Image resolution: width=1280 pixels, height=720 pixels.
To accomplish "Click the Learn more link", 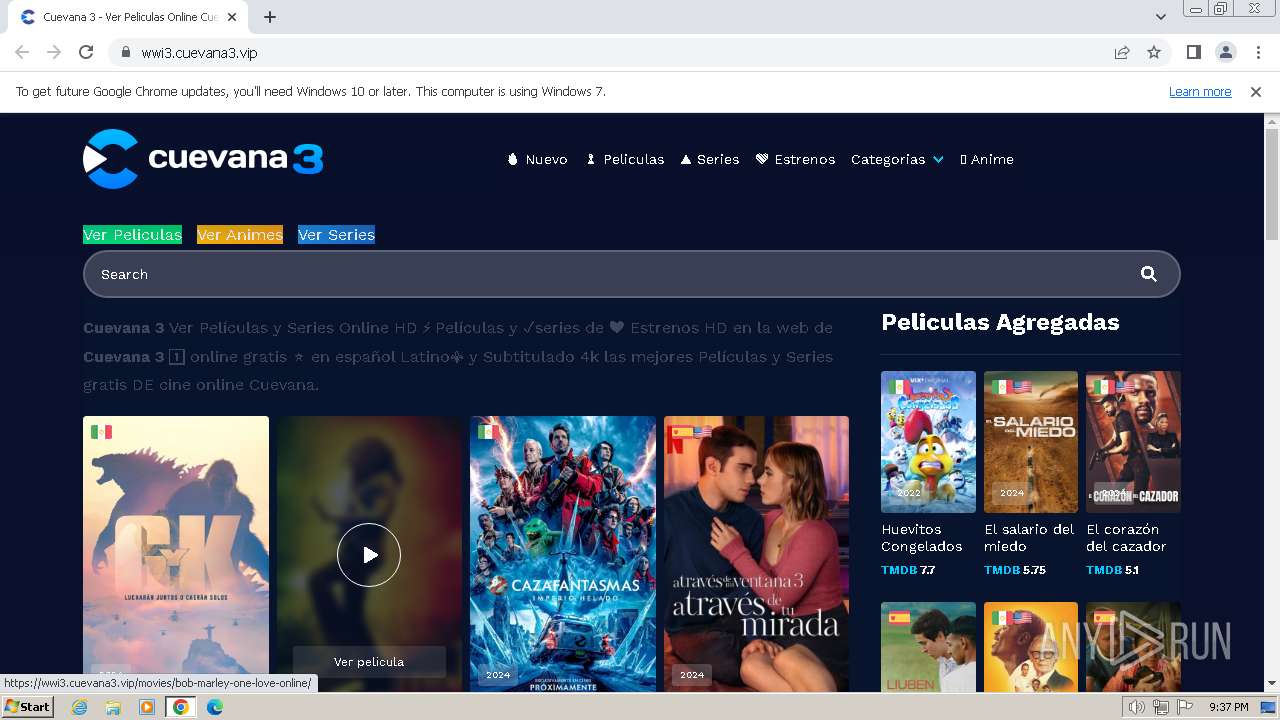I will click(1200, 91).
